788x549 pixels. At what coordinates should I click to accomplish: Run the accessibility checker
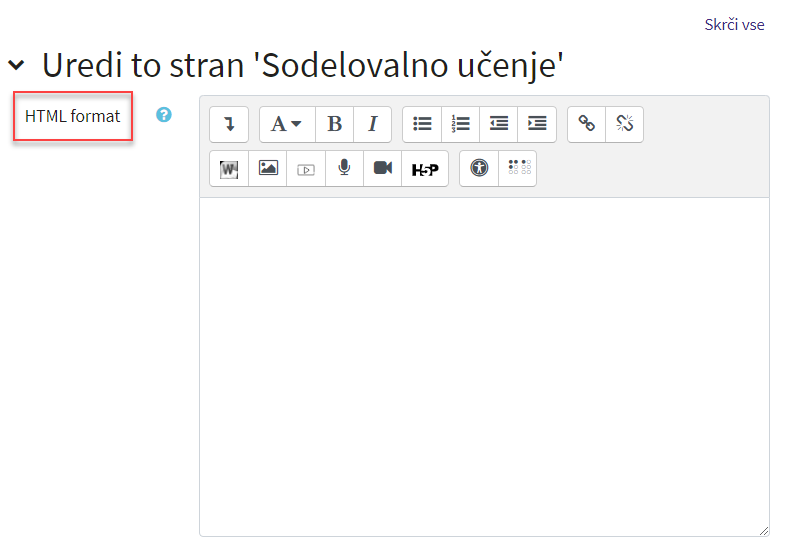(479, 168)
